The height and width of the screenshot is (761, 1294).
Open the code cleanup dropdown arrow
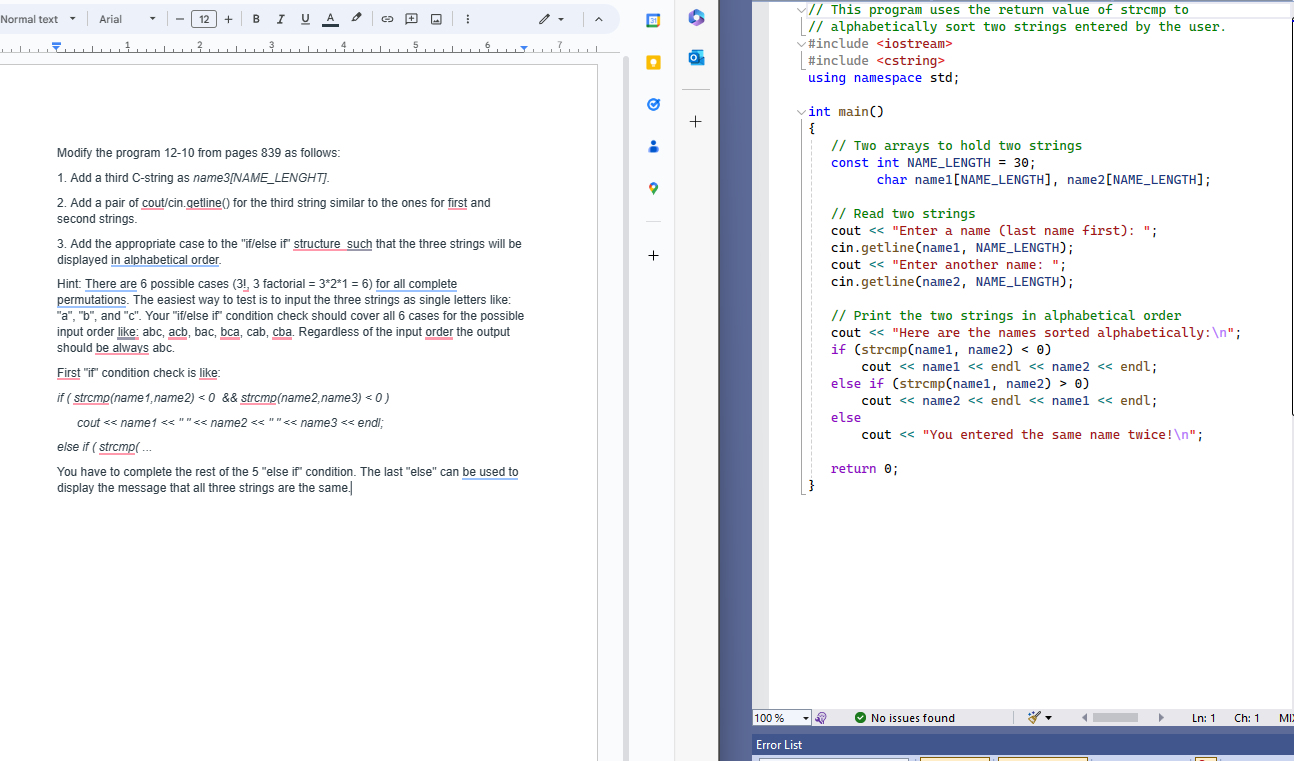[1048, 718]
